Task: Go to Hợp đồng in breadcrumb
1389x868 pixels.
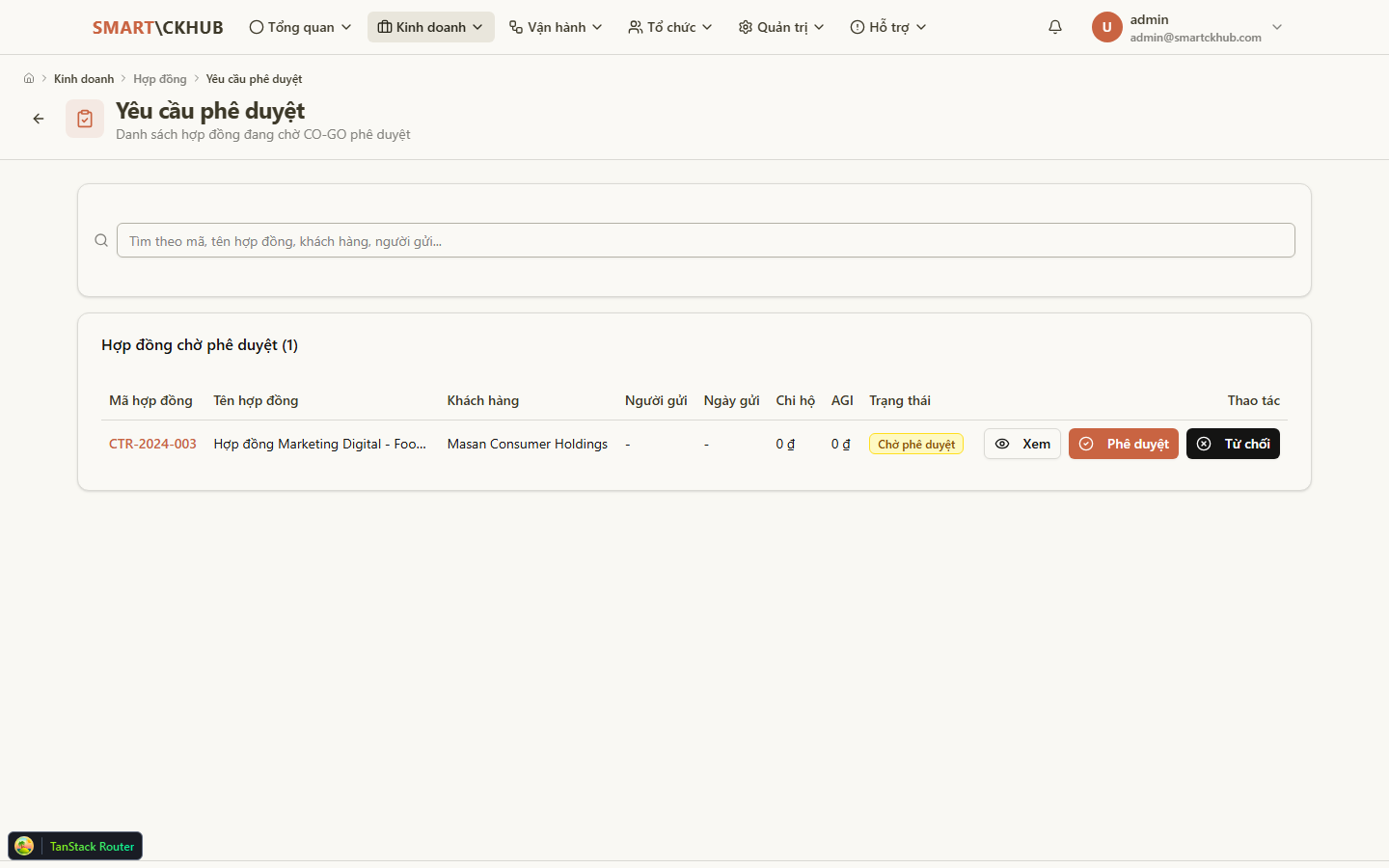Action: click(160, 79)
